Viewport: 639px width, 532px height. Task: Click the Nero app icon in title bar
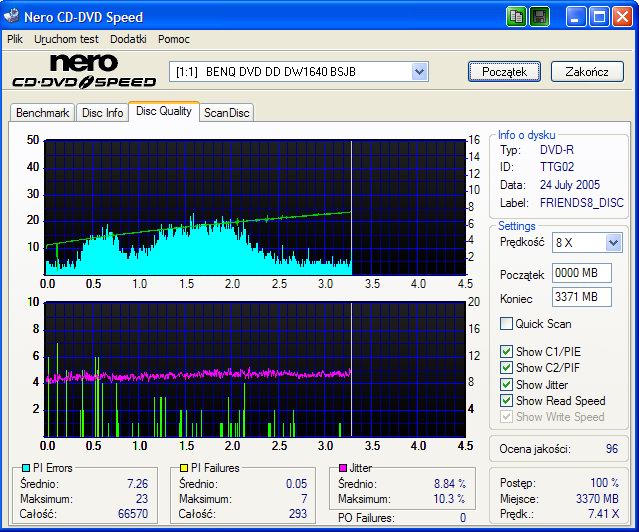11,16
